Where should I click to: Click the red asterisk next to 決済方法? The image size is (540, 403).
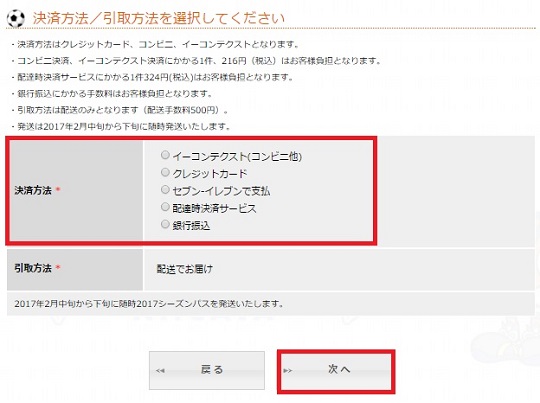[x=58, y=189]
